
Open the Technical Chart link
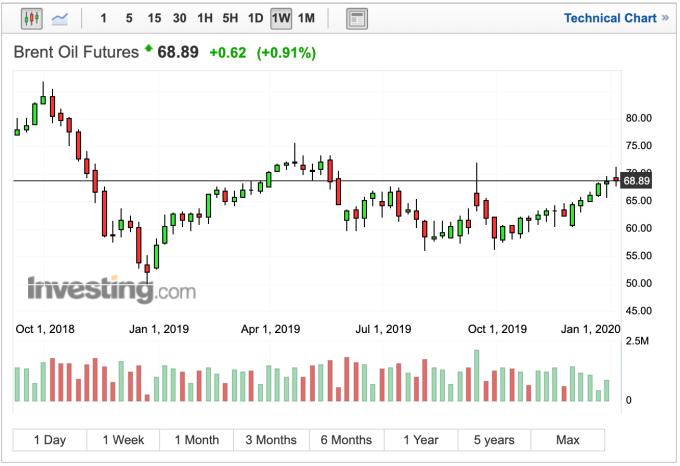click(x=616, y=18)
